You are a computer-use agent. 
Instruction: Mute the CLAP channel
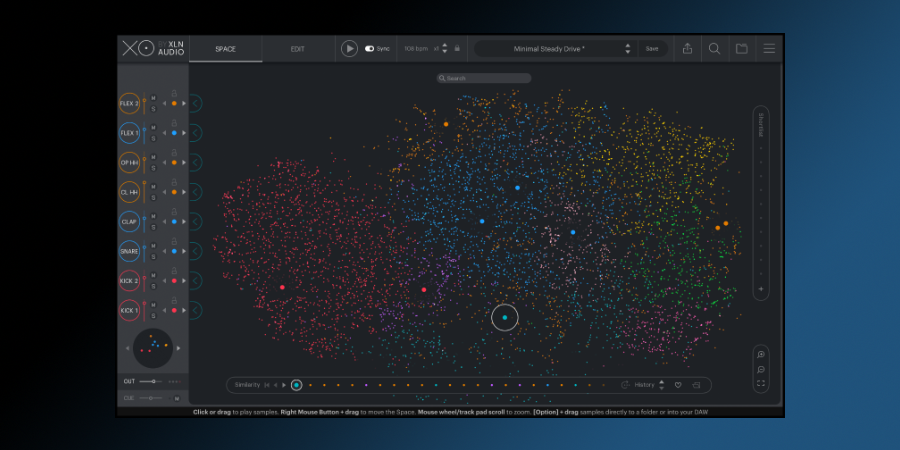click(153, 216)
